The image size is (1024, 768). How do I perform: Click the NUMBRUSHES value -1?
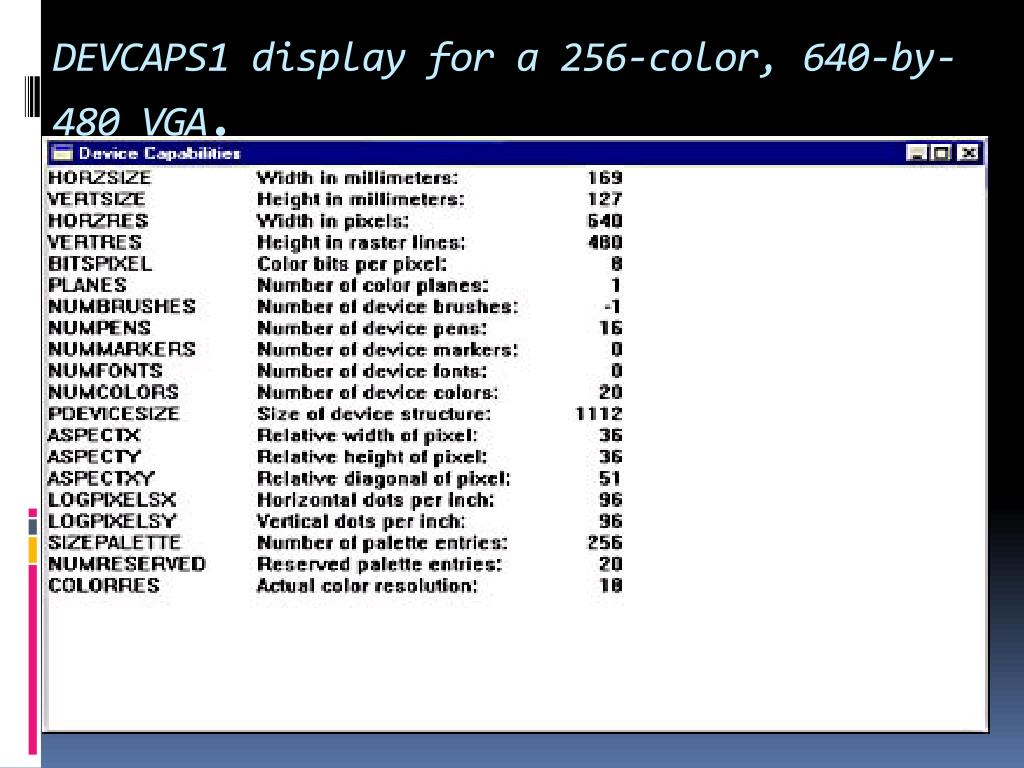pos(612,306)
